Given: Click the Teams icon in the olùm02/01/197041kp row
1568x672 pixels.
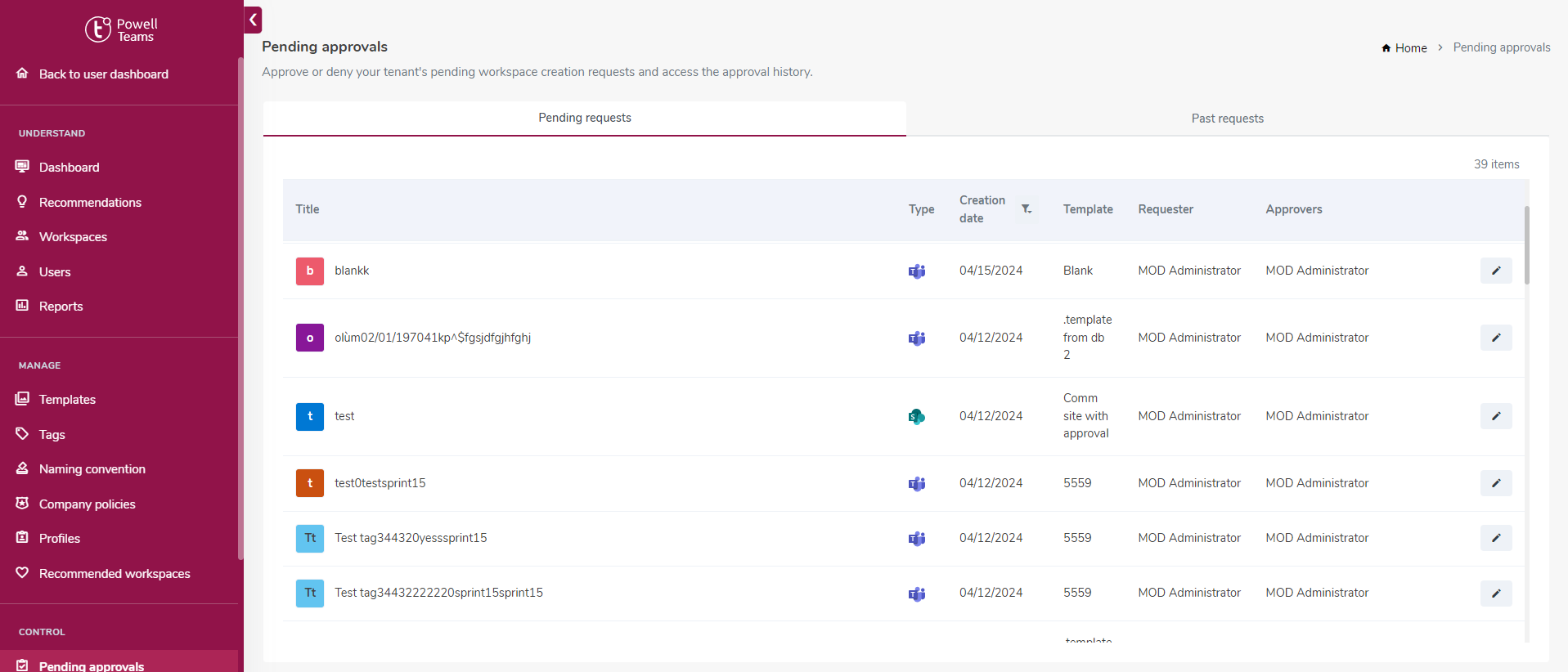Looking at the screenshot, I should 917,338.
